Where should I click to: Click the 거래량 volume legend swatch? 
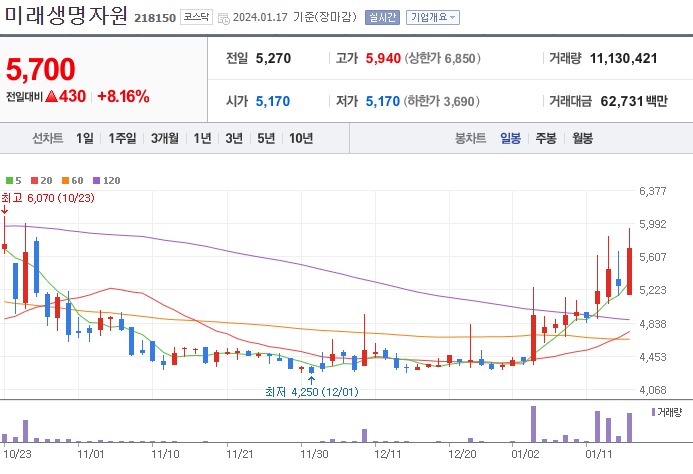click(x=653, y=412)
